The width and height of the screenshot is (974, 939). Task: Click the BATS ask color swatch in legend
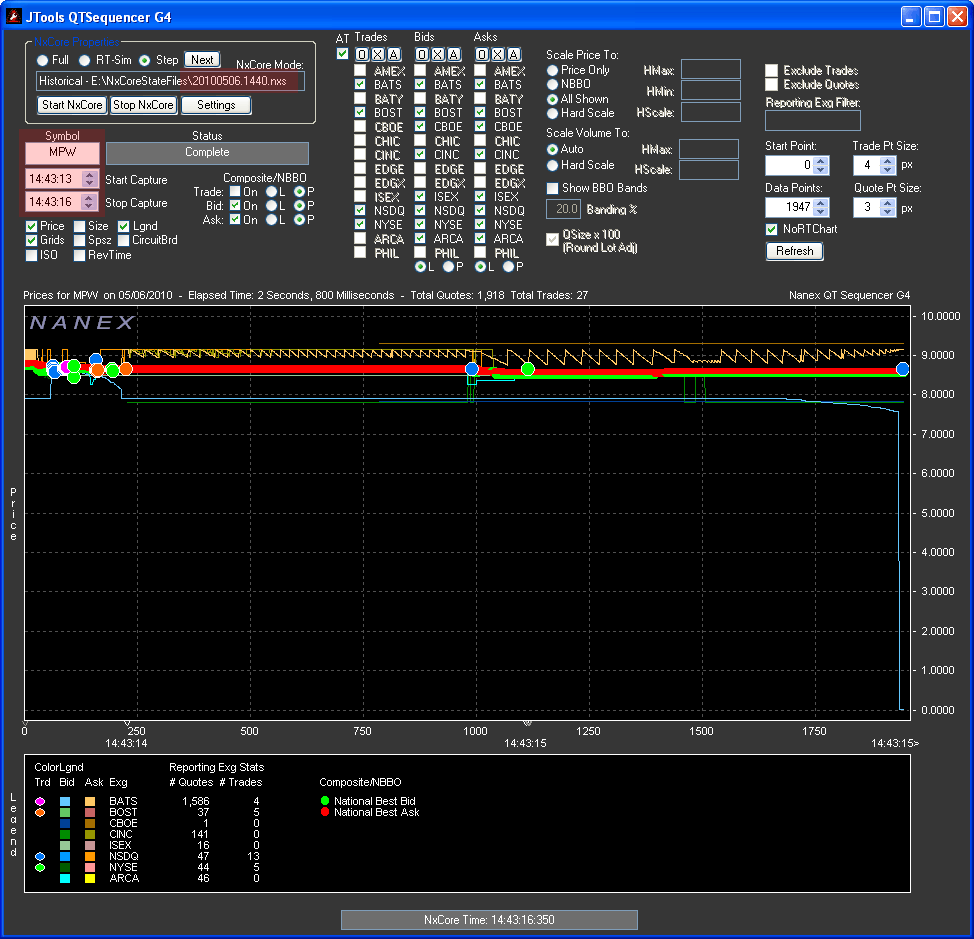tap(90, 802)
